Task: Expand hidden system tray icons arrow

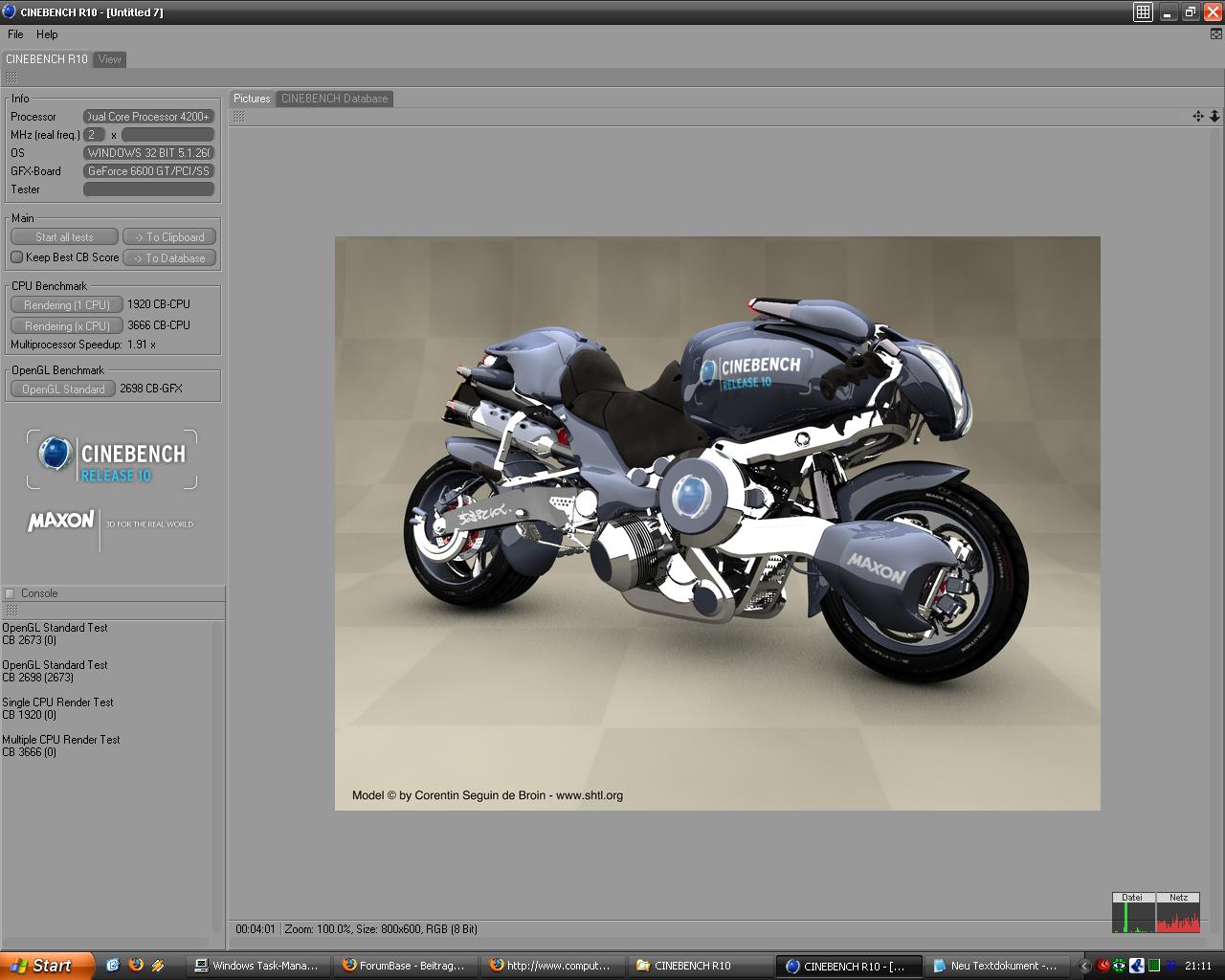Action: [x=1084, y=966]
